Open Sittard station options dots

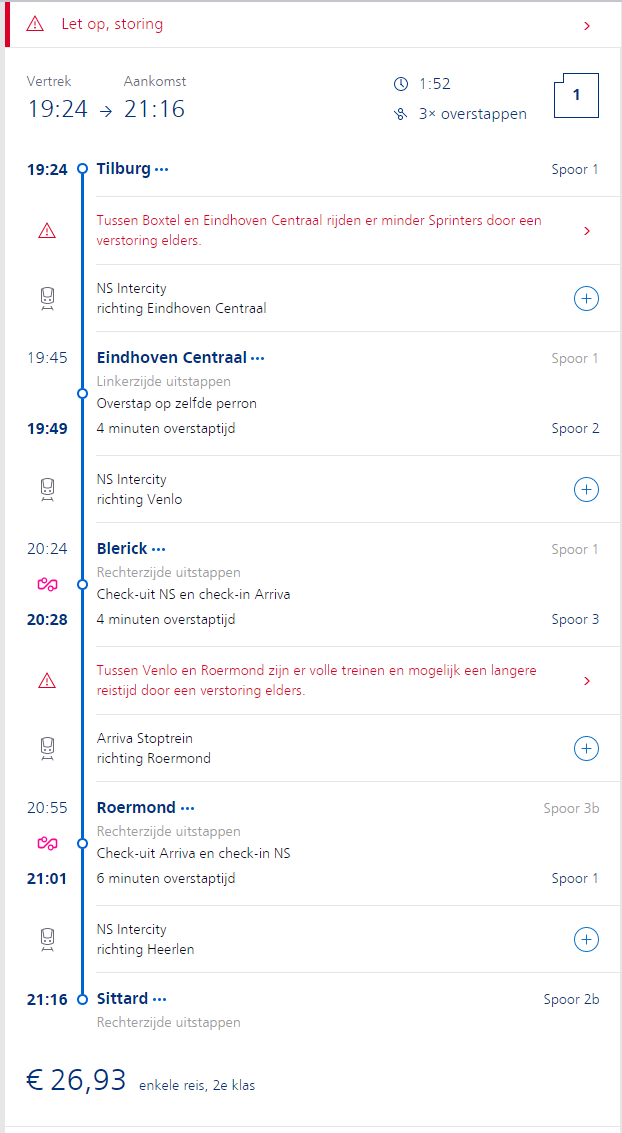coord(160,999)
